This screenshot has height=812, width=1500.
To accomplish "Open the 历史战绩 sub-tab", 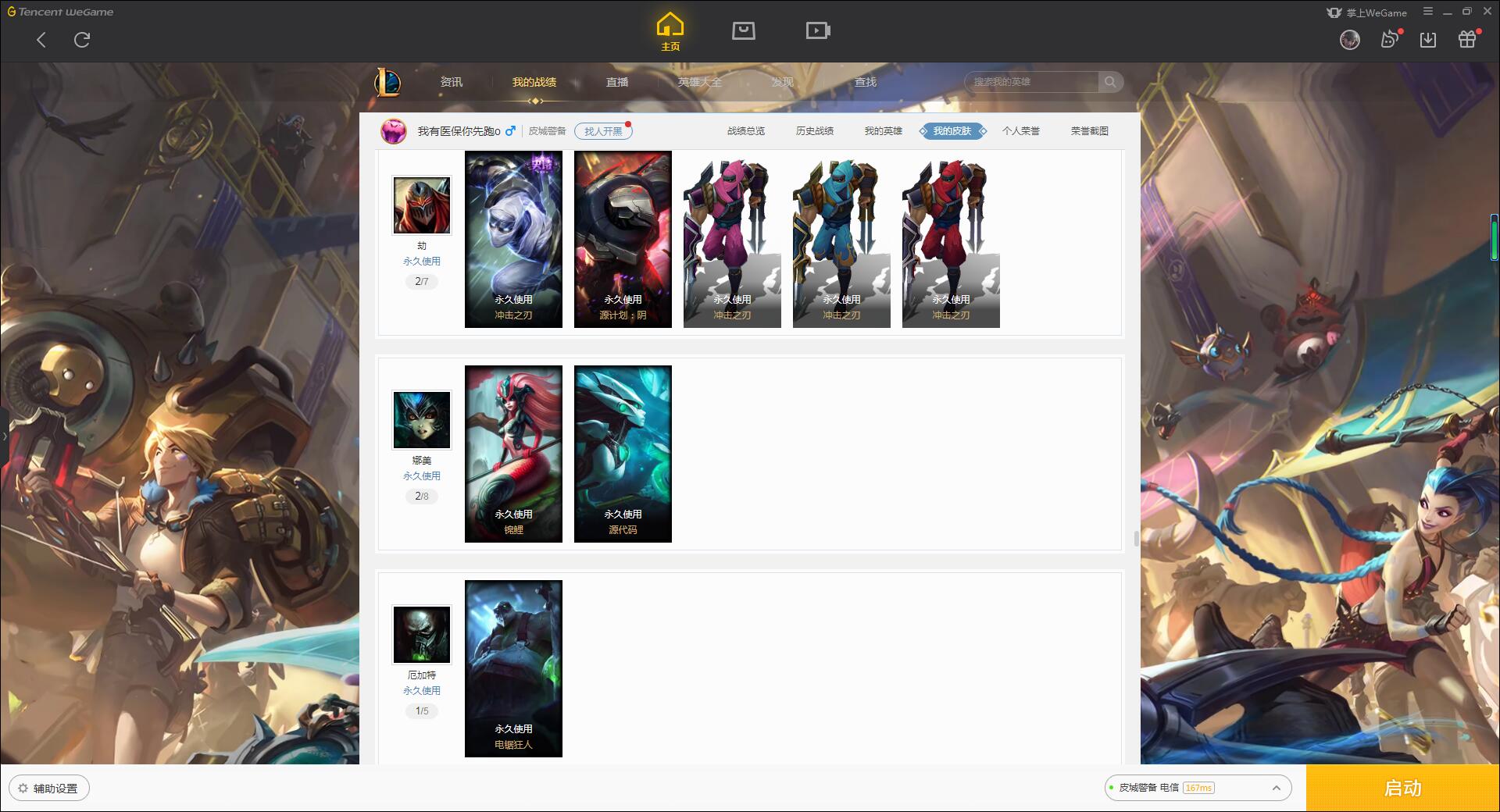I will (815, 131).
